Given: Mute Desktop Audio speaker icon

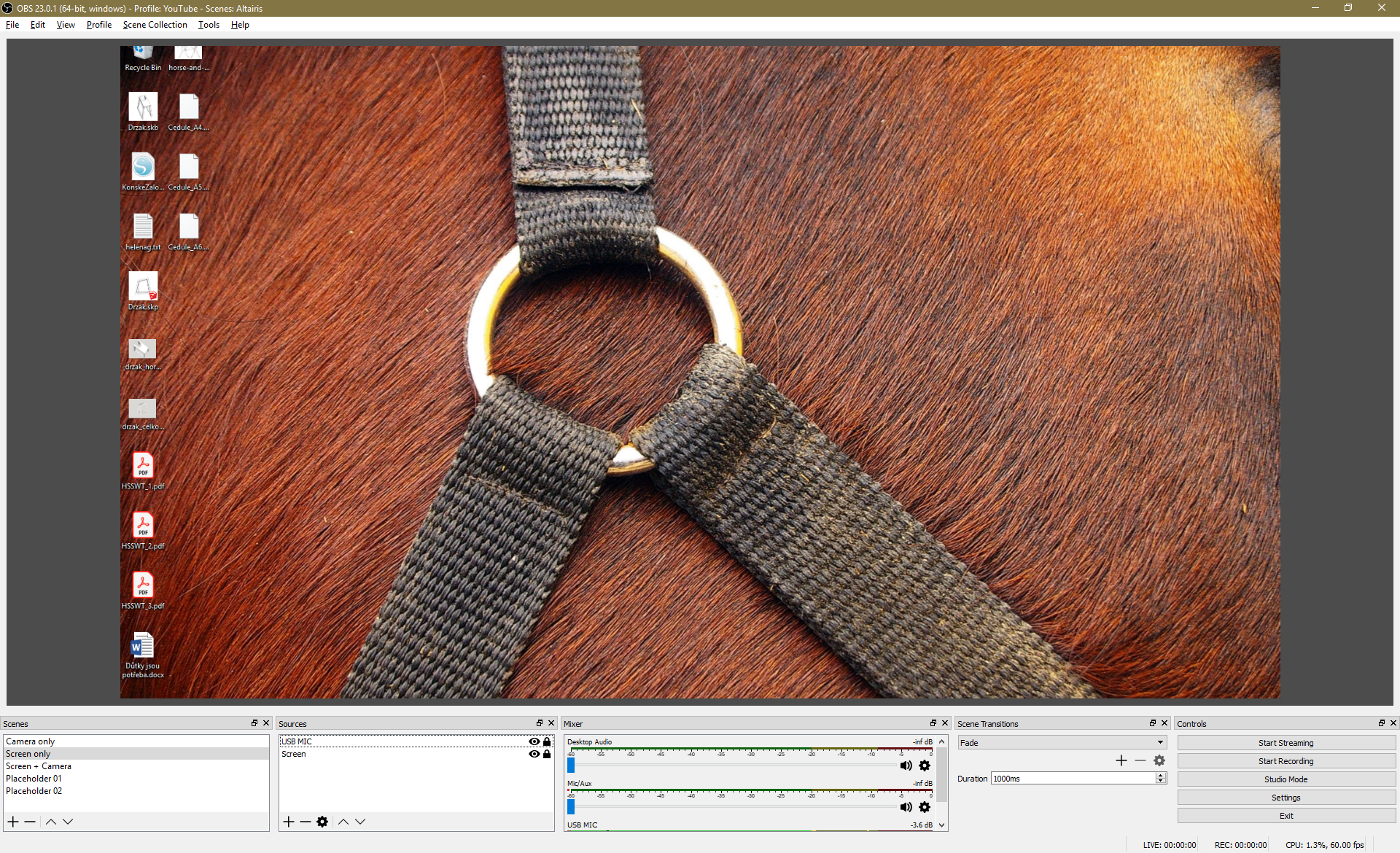Looking at the screenshot, I should coord(906,766).
